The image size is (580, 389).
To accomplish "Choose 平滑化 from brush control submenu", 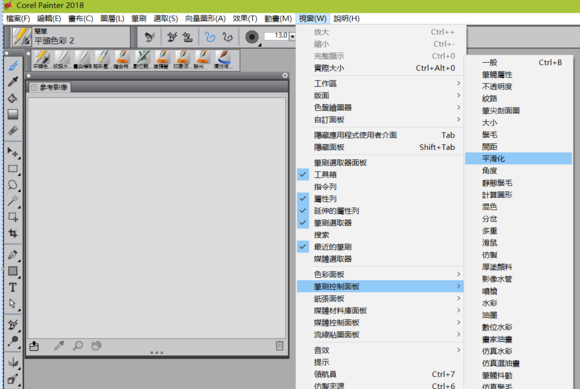I will [518, 159].
